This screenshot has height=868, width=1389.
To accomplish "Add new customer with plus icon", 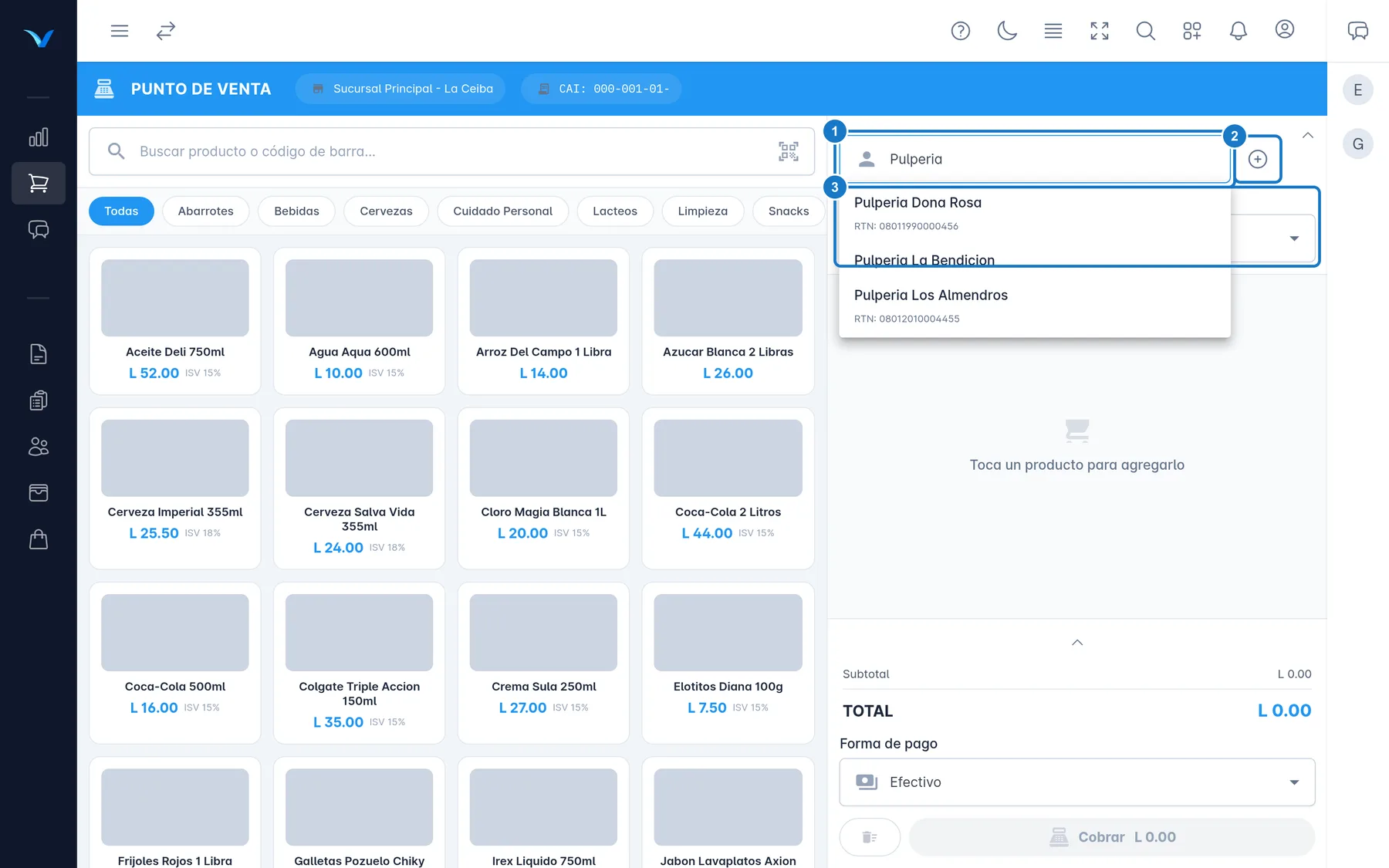I will tap(1258, 159).
